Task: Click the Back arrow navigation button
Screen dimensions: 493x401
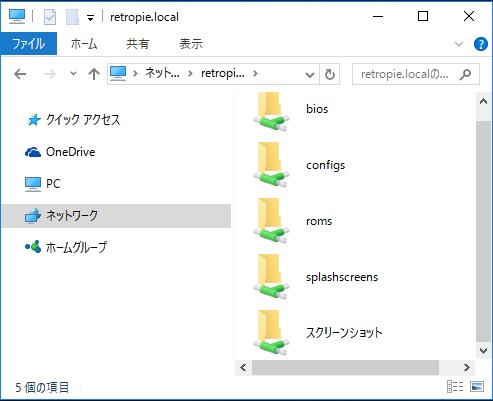Action: click(20, 74)
